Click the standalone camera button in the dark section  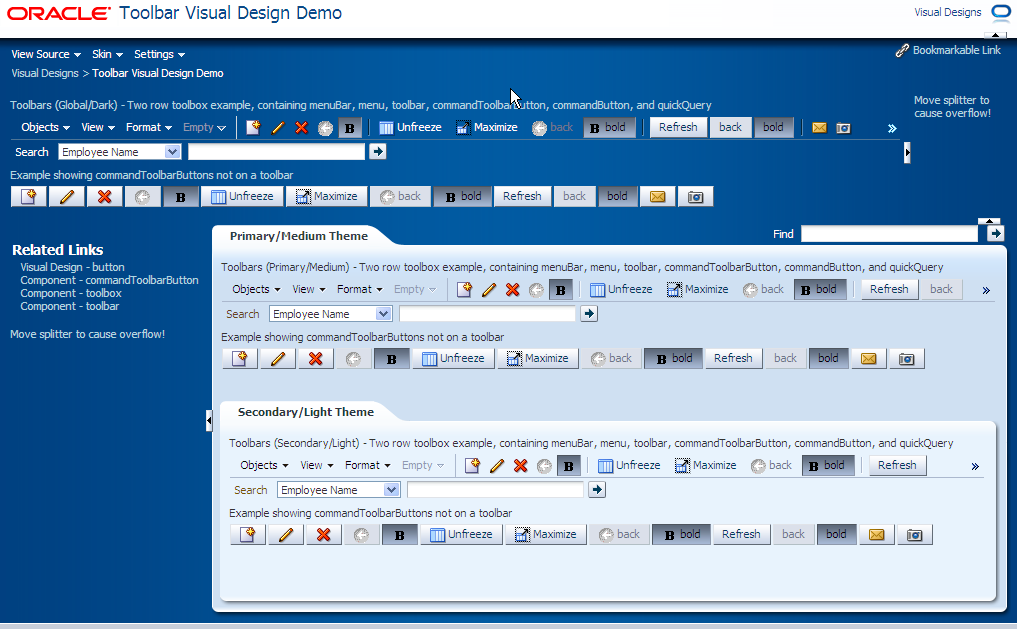[x=695, y=196]
